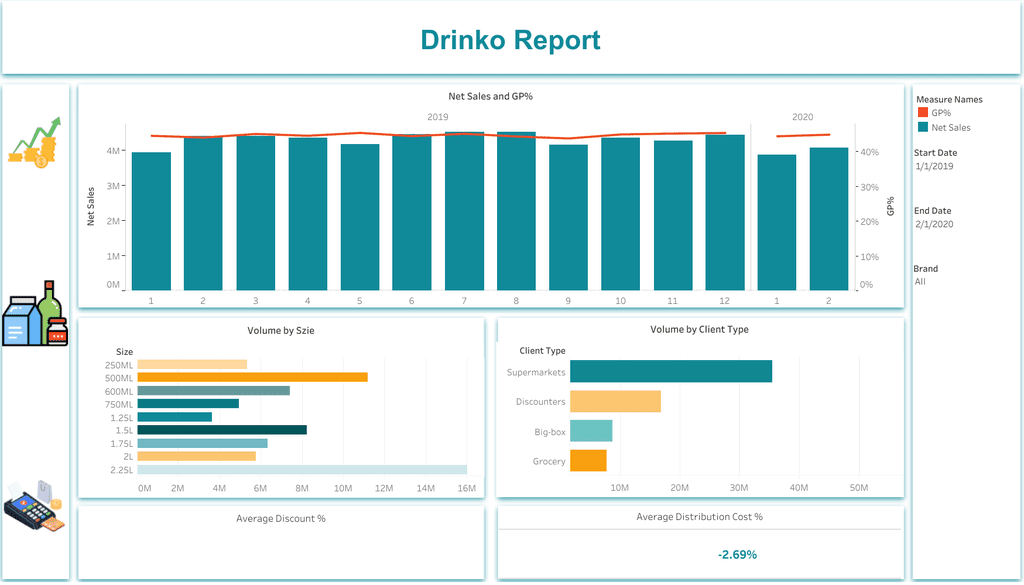Click the 2020 month 2 net sales bar
1024x585 pixels.
click(x=829, y=218)
